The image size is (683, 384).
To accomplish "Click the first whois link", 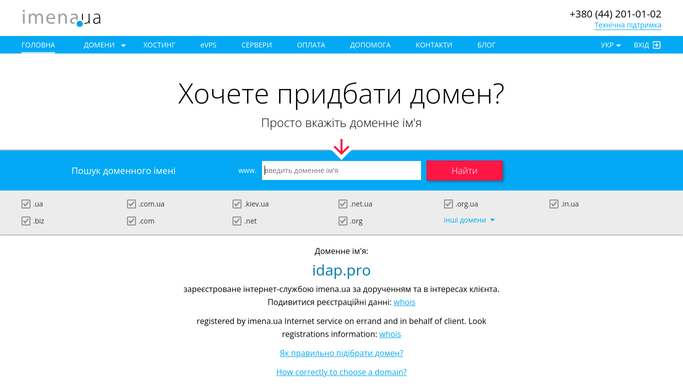I will pyautogui.click(x=404, y=302).
